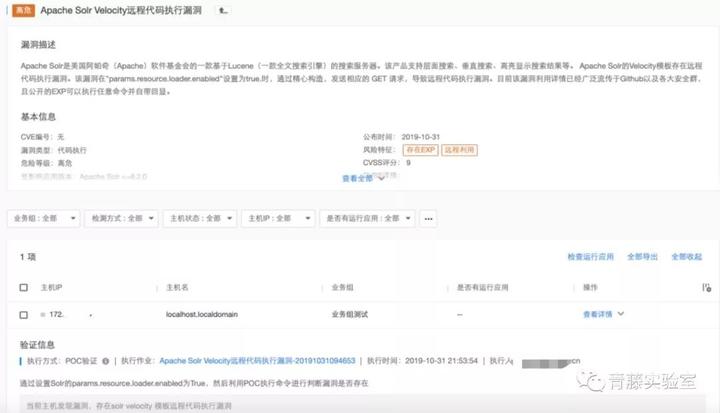Click the 高危 severity badge
Image resolution: width=720 pixels, height=413 pixels.
23,10
